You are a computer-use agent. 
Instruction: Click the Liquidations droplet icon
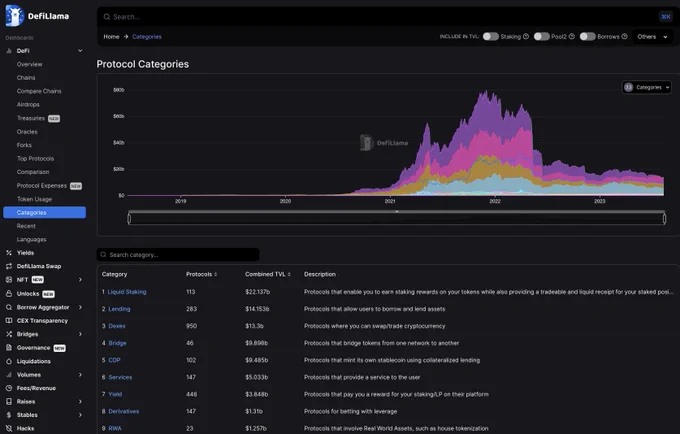point(9,361)
